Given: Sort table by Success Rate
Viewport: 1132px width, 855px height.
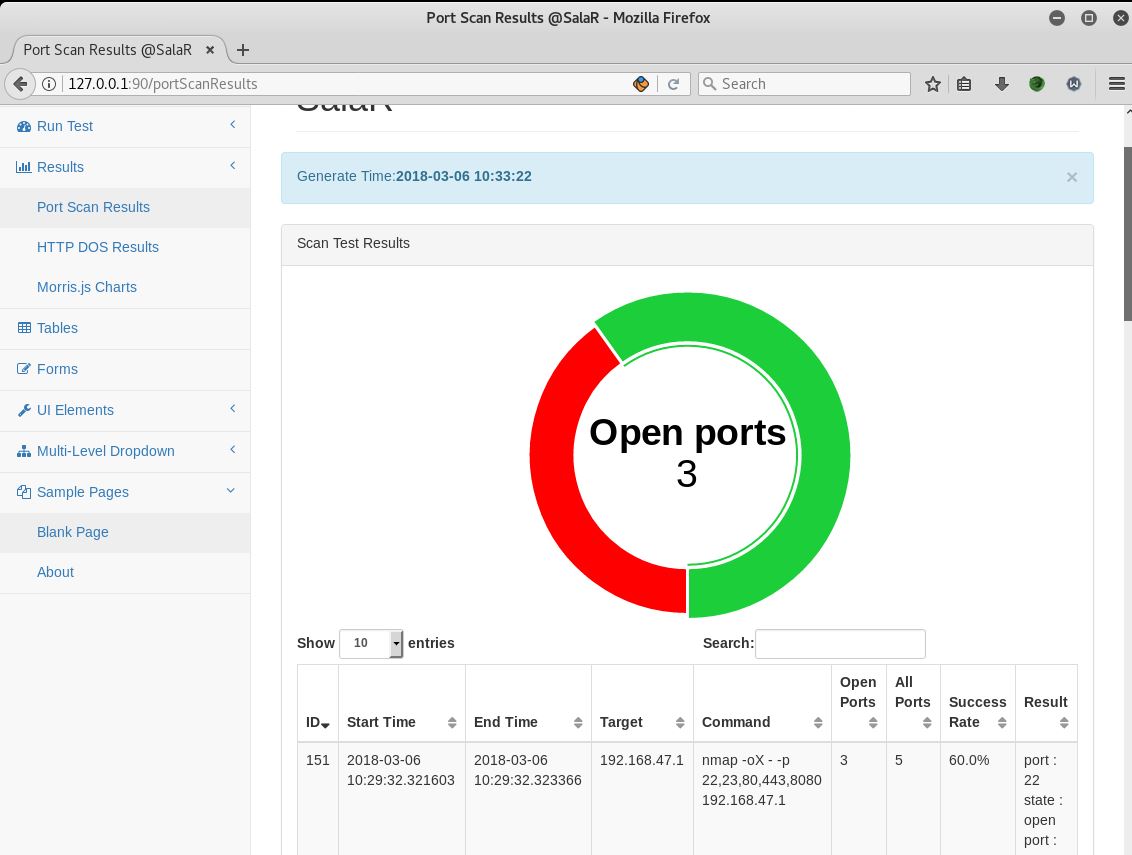Looking at the screenshot, I should [x=978, y=704].
